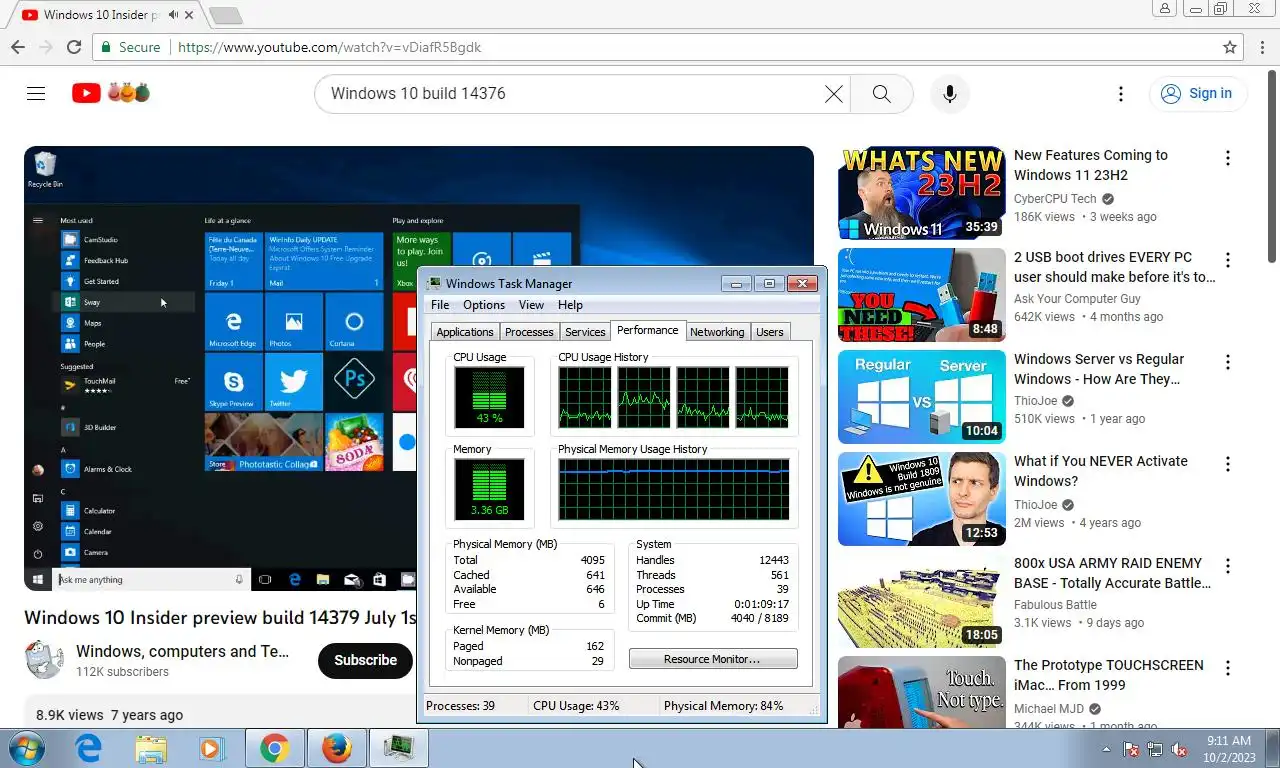This screenshot has width=1280, height=768.
Task: Open options for NEVER Activate Windows video
Action: (1227, 464)
